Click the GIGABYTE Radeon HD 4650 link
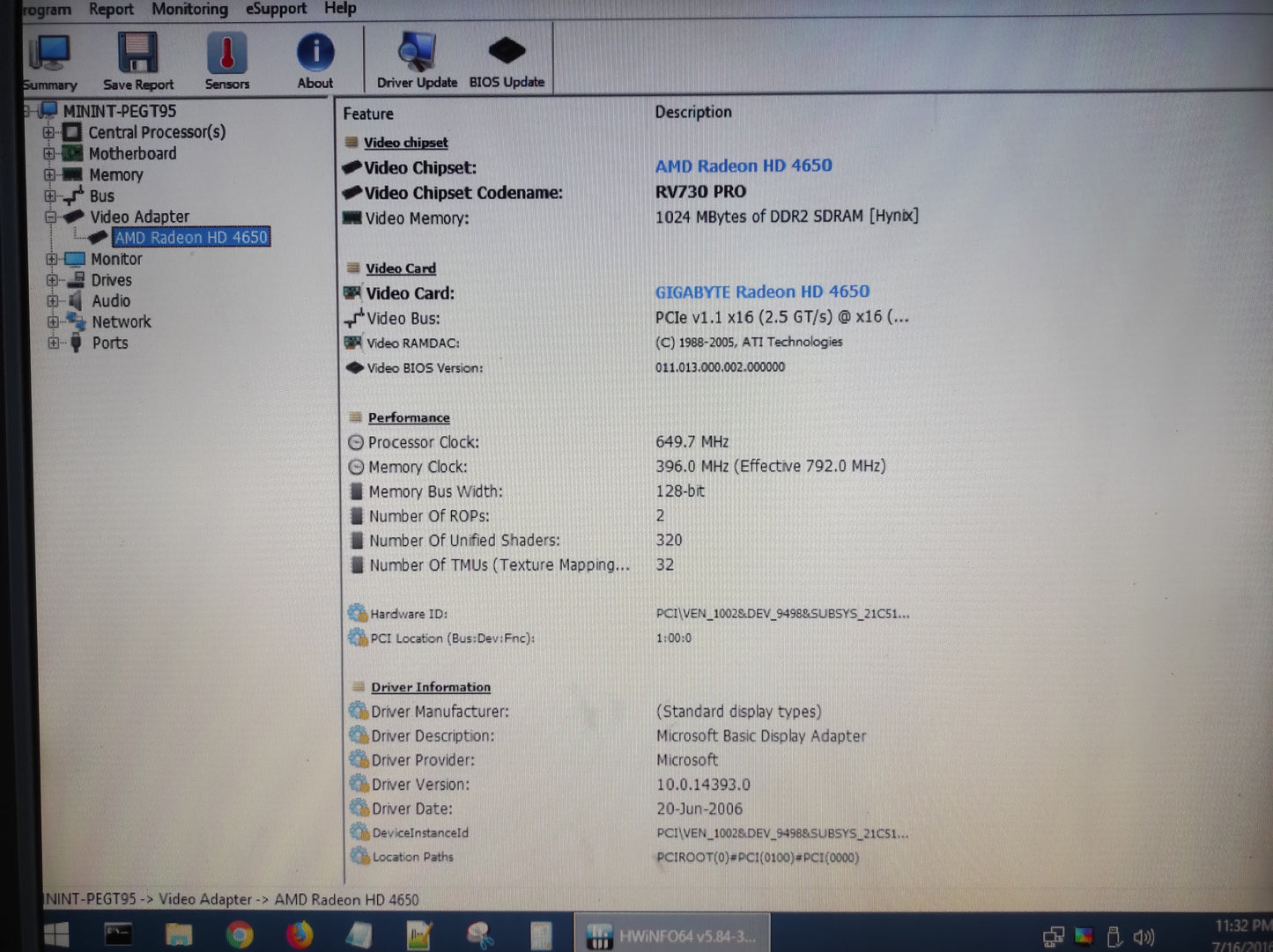Image resolution: width=1273 pixels, height=952 pixels. (762, 292)
